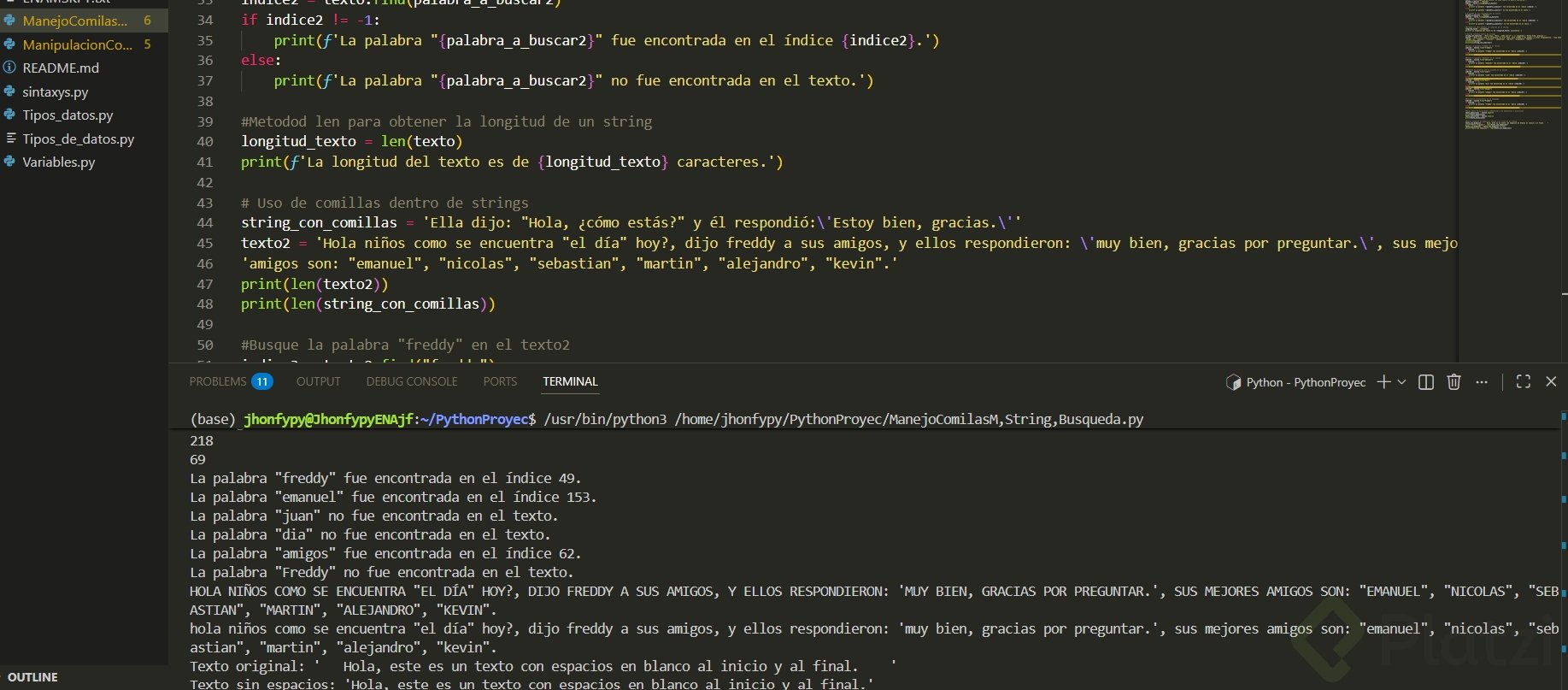Open the ManejoComilas... file in the explorer
Image resolution: width=1568 pixels, height=690 pixels.
point(84,21)
